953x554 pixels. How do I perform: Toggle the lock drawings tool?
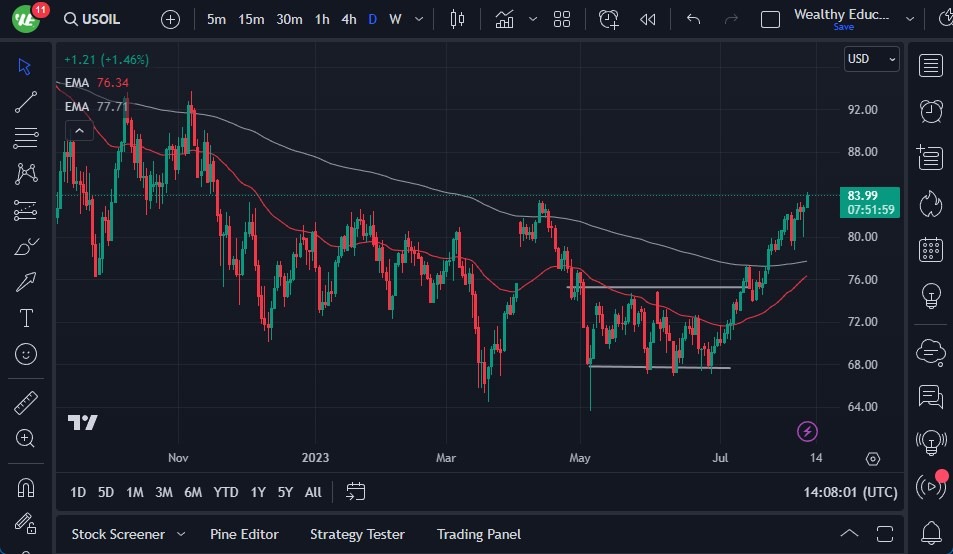(x=26, y=523)
